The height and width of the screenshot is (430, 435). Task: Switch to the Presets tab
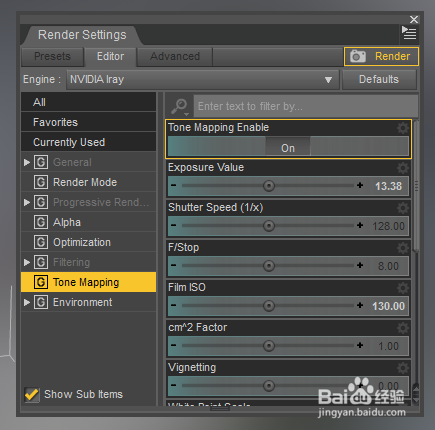52,56
